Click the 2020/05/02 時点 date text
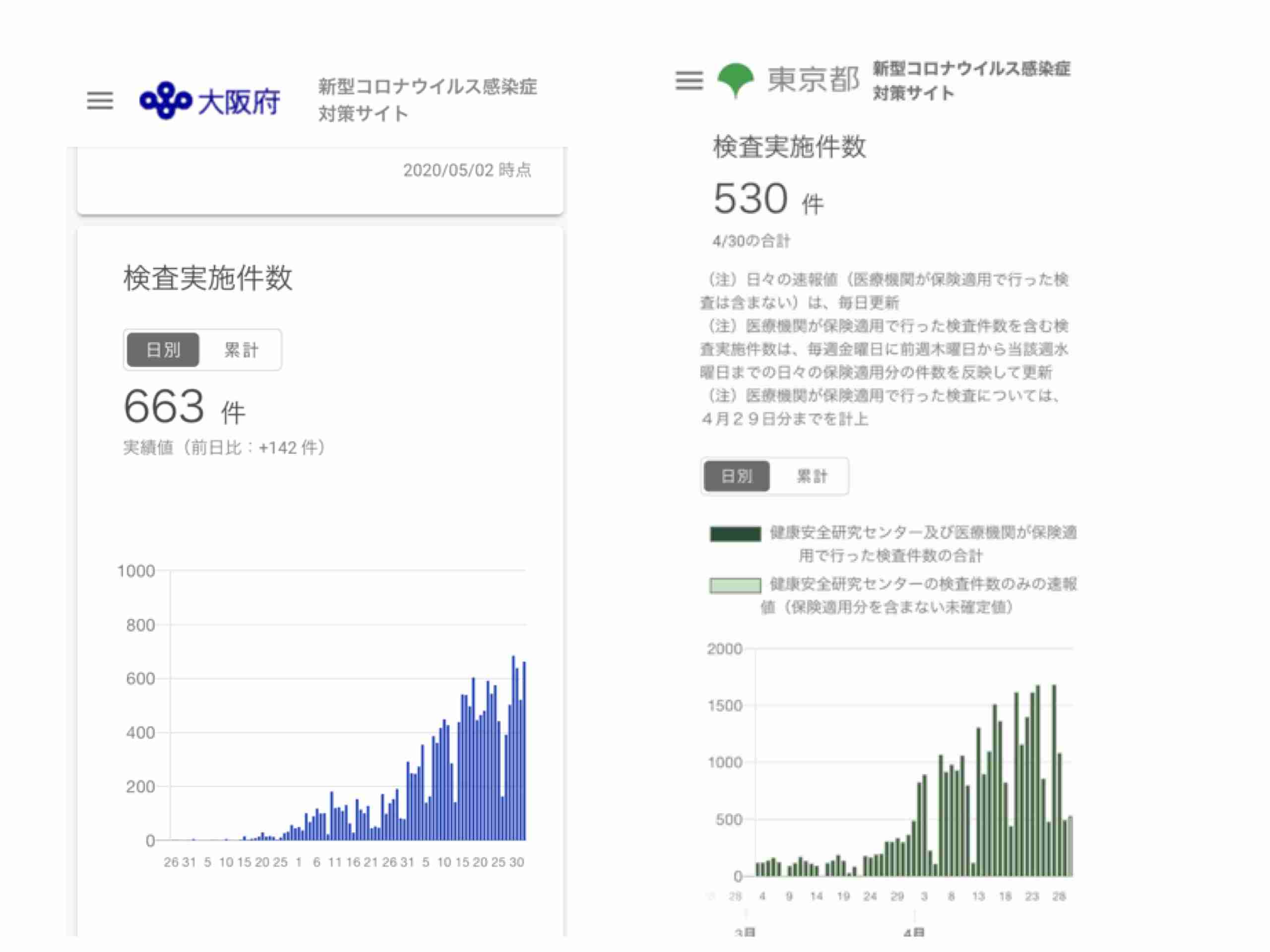 point(467,170)
